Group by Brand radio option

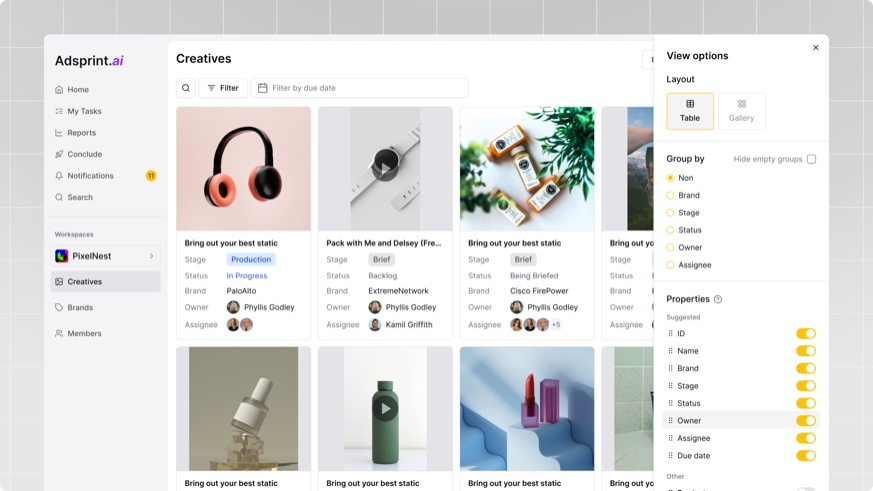[670, 195]
